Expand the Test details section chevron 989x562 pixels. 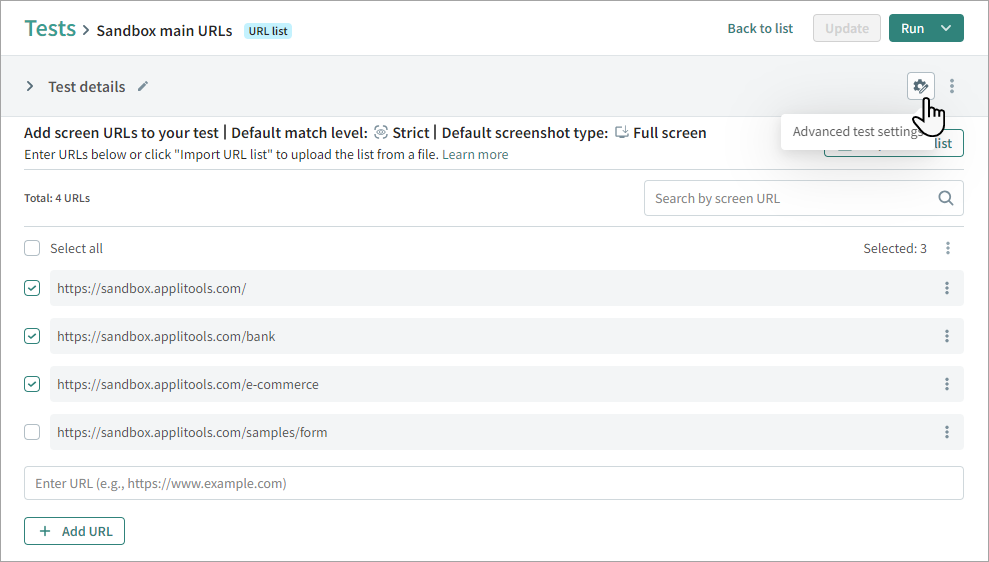tap(30, 86)
